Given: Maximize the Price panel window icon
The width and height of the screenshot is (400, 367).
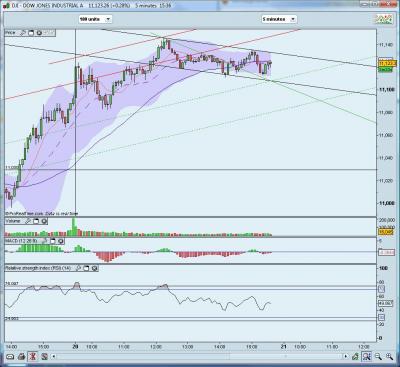Looking at the screenshot, I should (31, 33).
